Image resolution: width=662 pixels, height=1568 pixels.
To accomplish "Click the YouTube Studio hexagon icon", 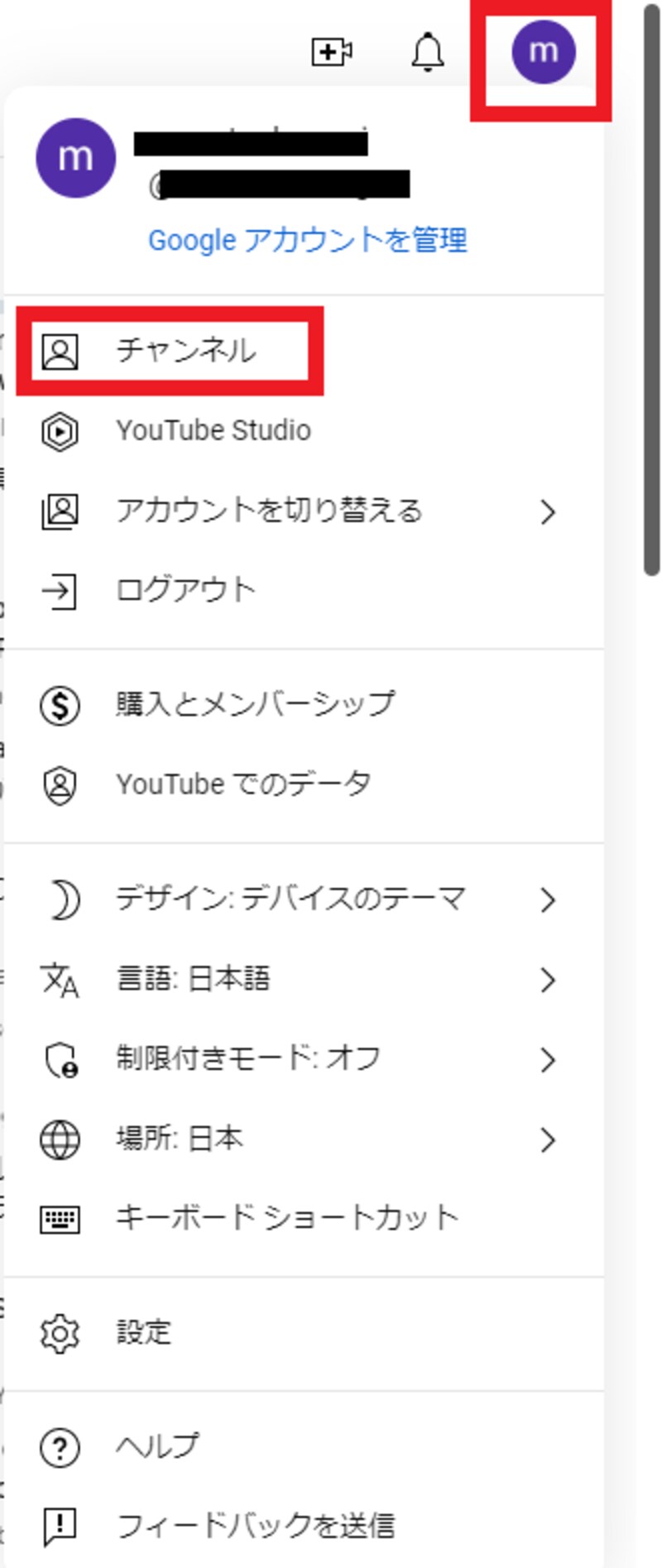I will [x=60, y=431].
